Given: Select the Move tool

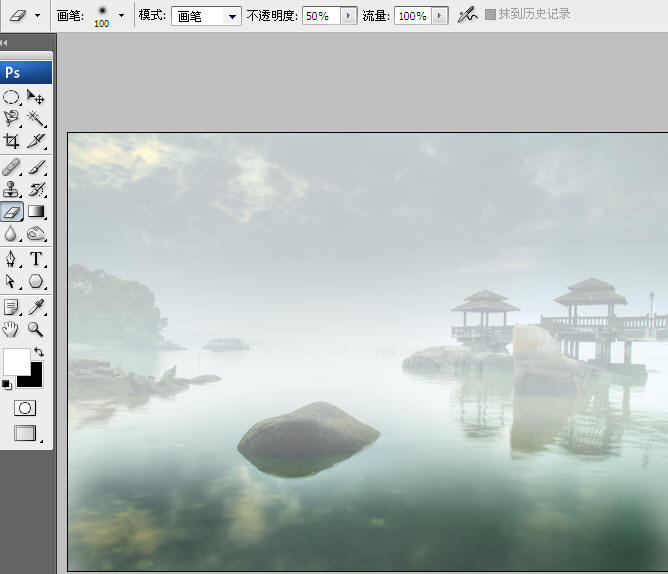Looking at the screenshot, I should tap(37, 97).
